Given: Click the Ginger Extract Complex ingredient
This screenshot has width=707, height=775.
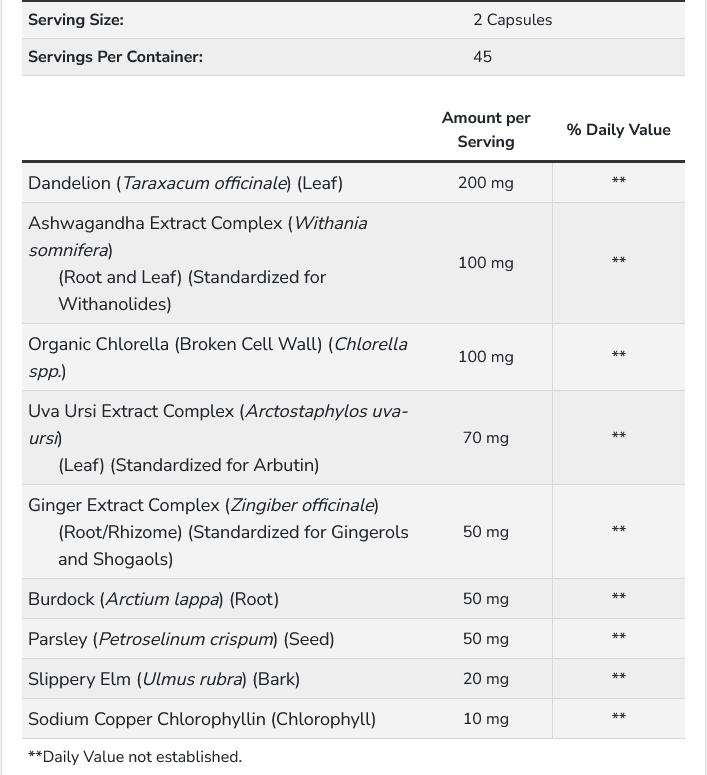Looking at the screenshot, I should [x=218, y=532].
